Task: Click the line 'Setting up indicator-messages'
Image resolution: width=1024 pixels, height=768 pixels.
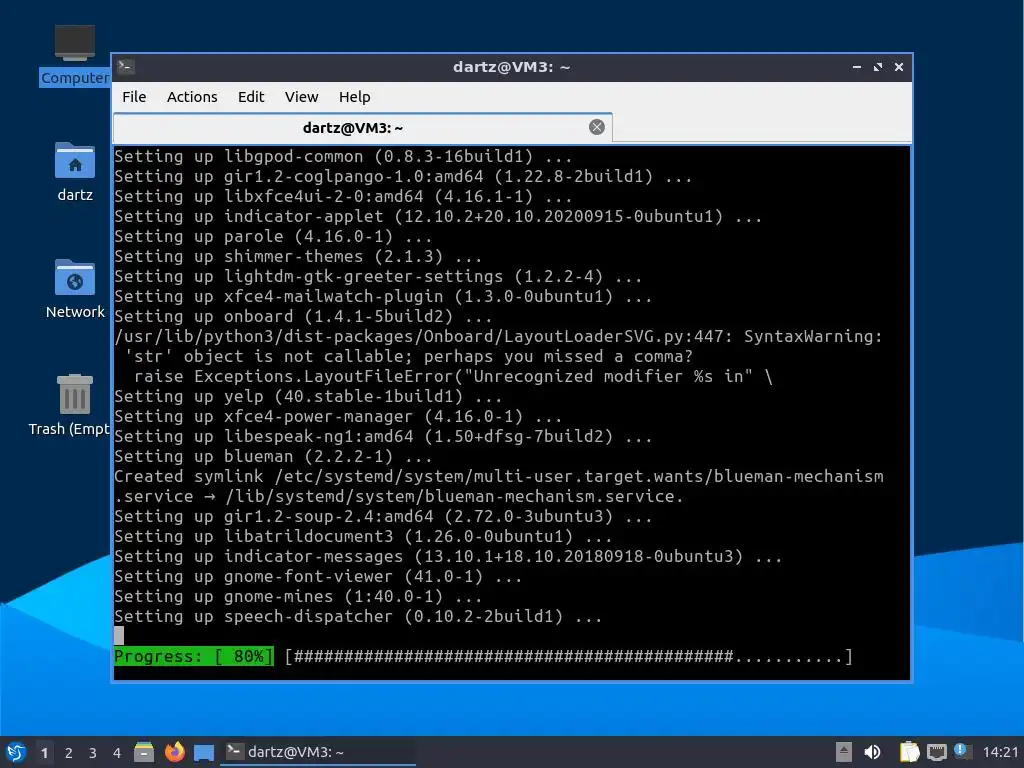Action: click(448, 556)
